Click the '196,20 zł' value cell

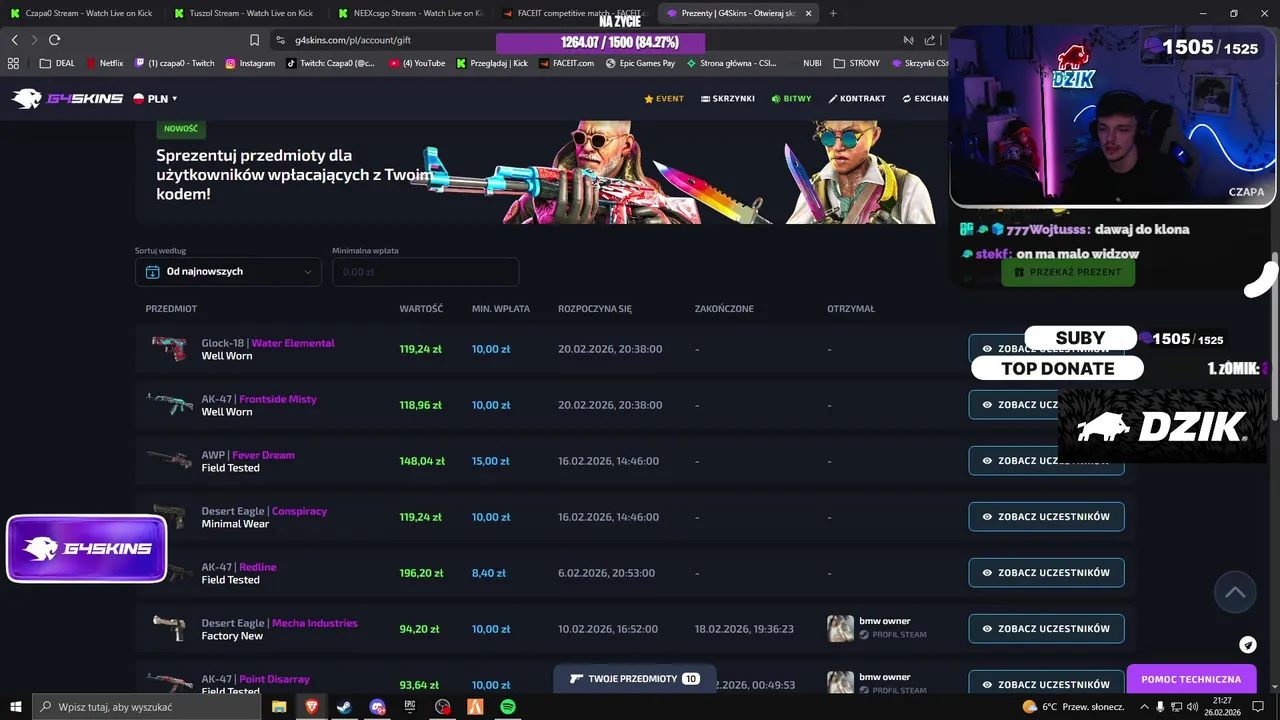[421, 573]
